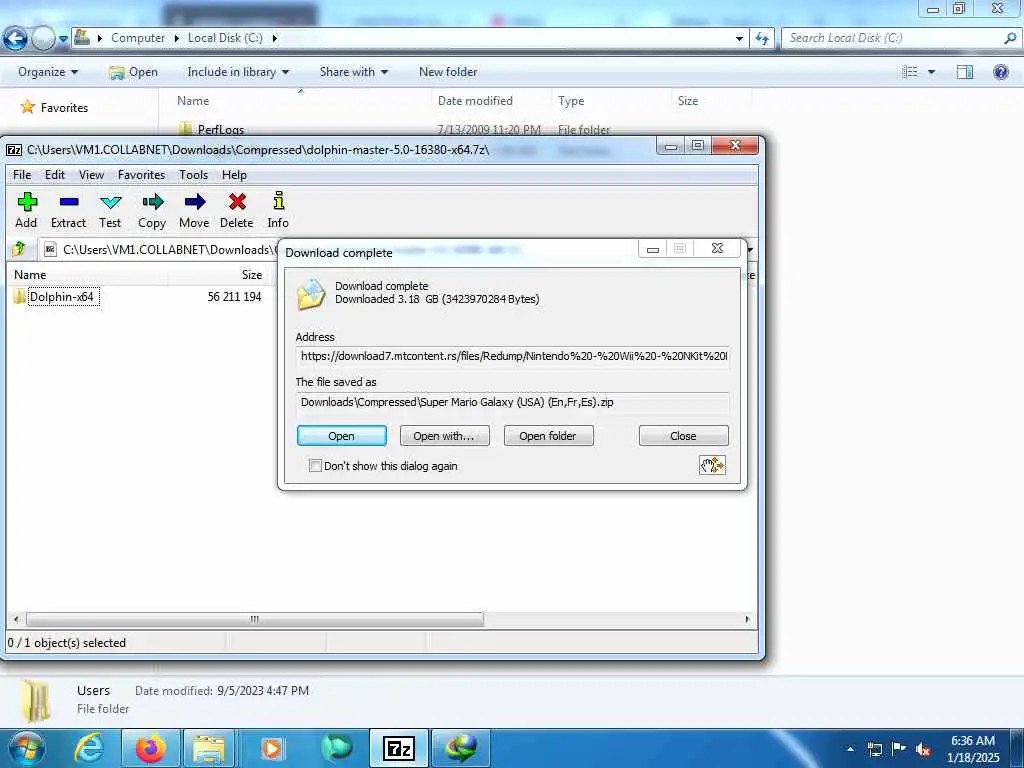Open the Tools menu in 7-Zip

[193, 174]
